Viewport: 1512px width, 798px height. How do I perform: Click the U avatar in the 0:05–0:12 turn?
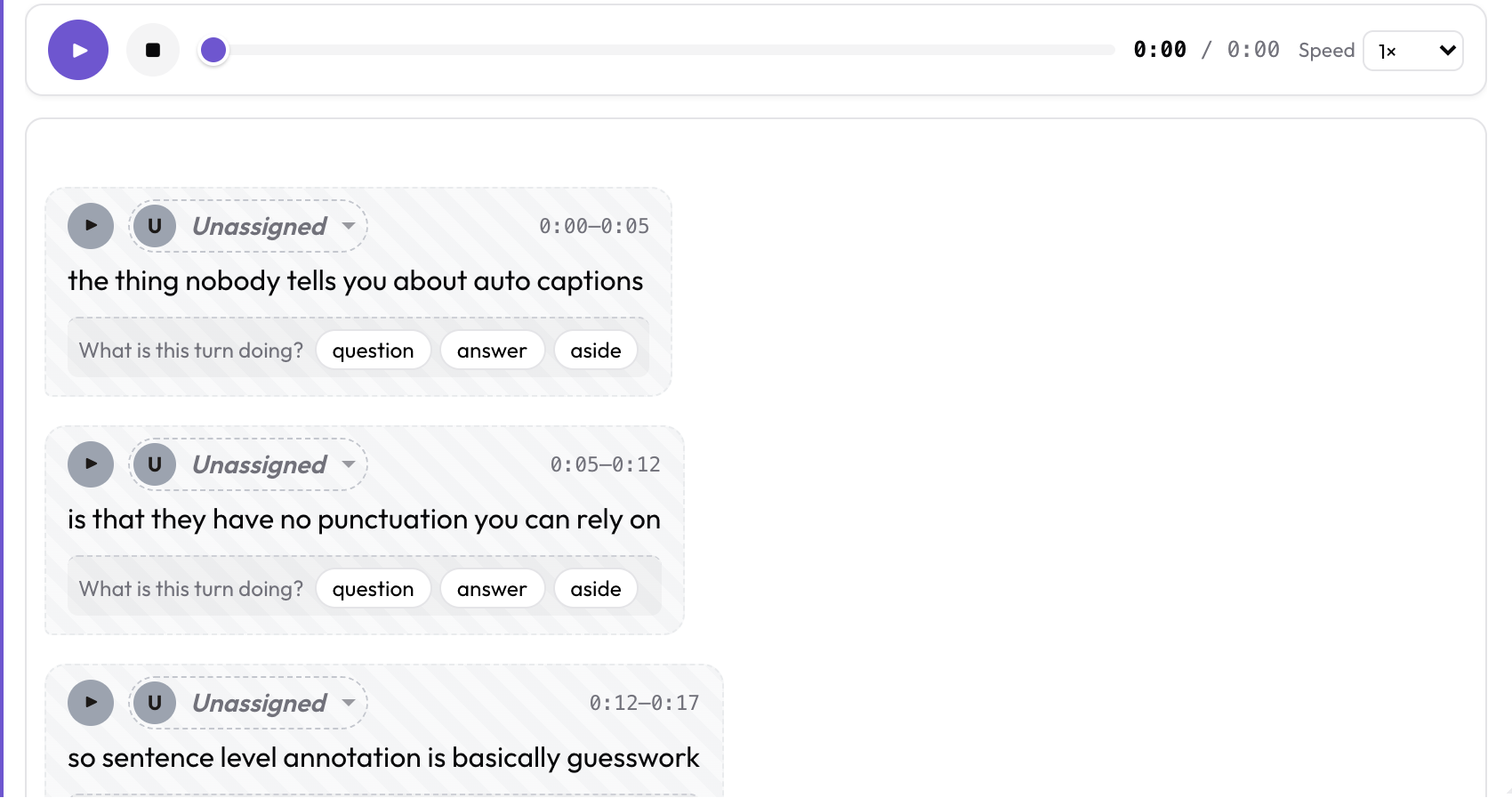(155, 464)
